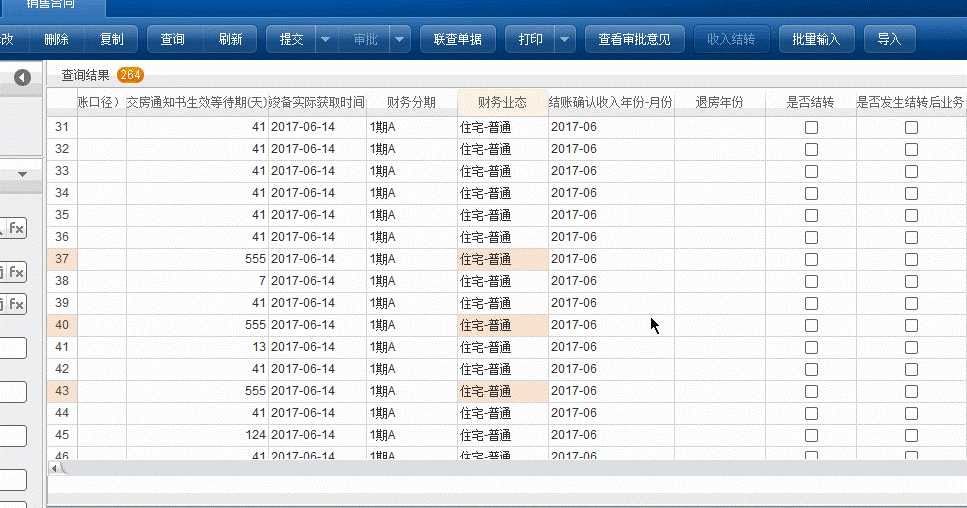967x508 pixels.
Task: Switch to the 查询结果 tab
Action: 86,75
